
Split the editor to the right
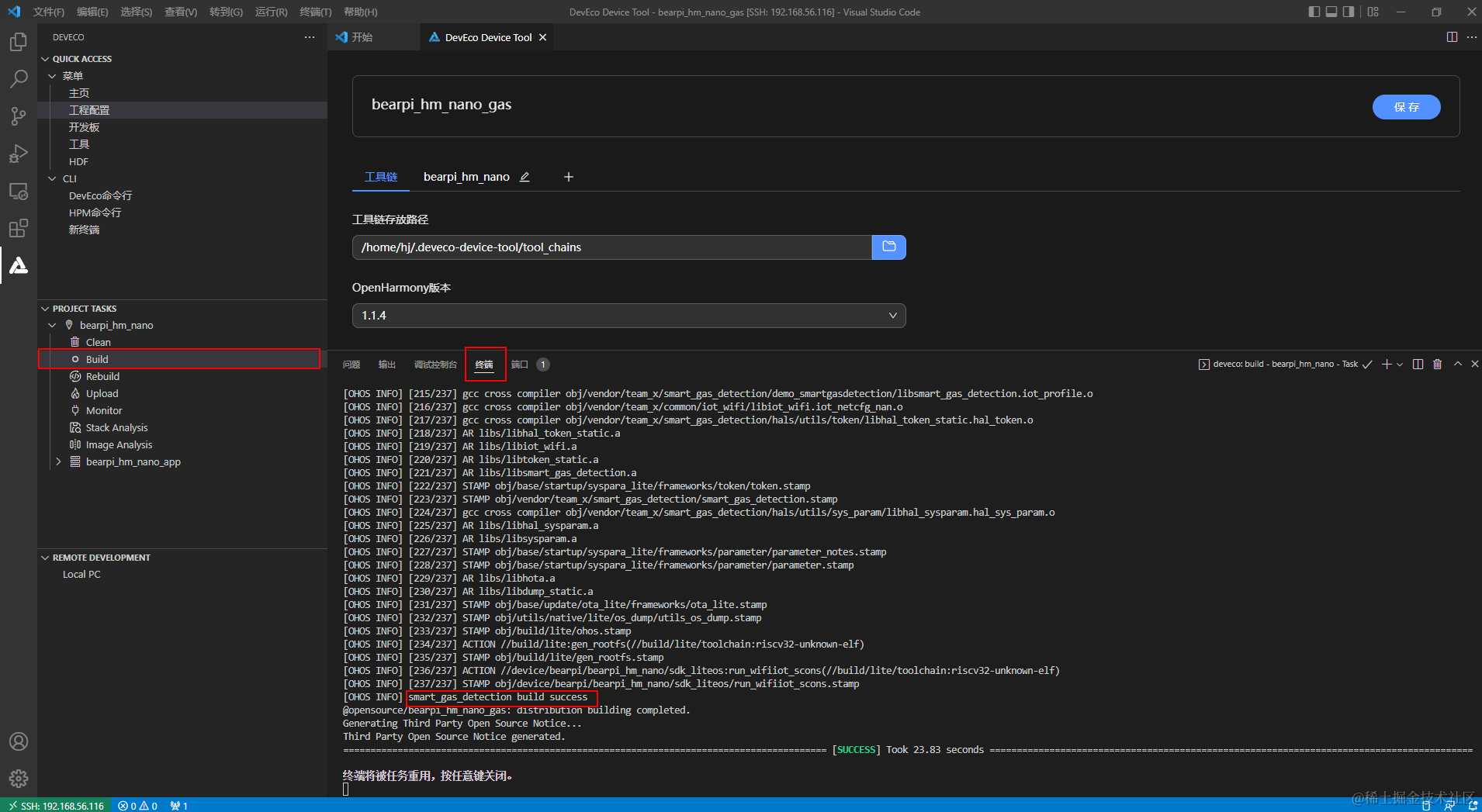pos(1452,37)
